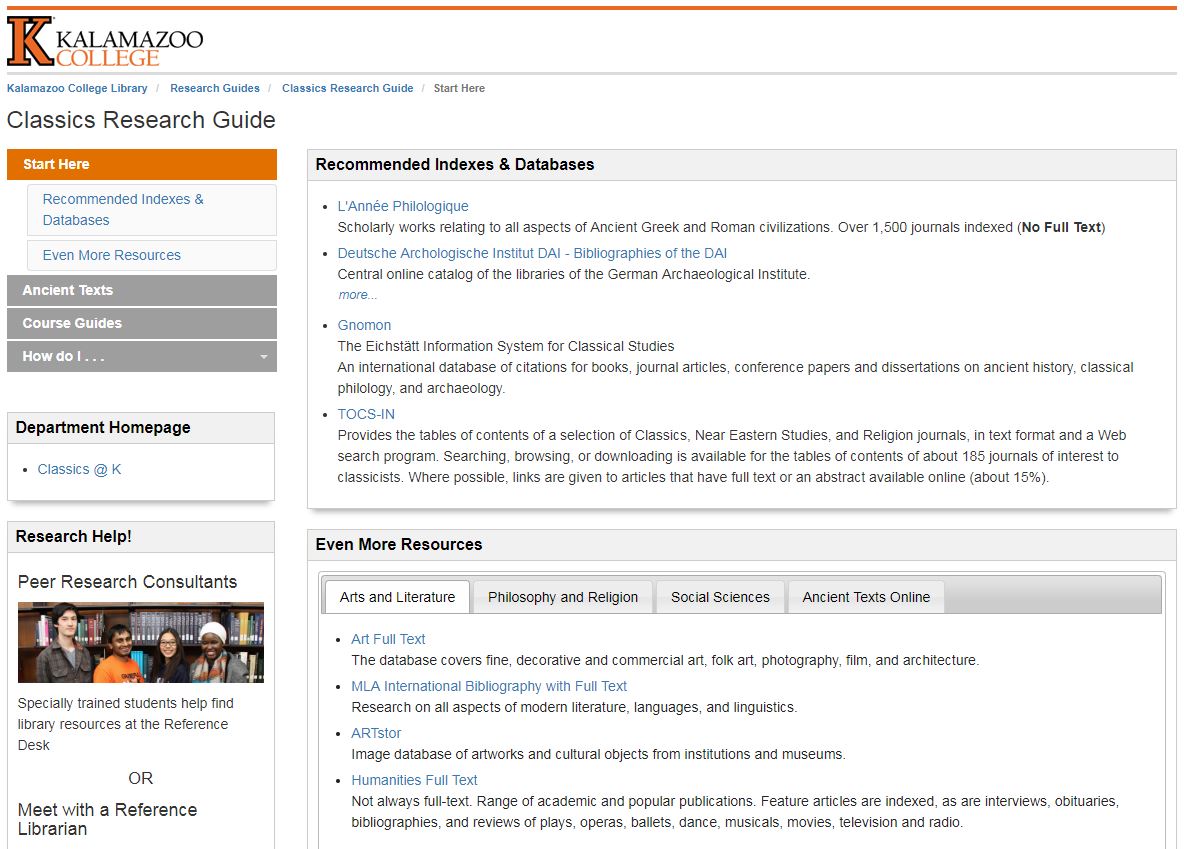Open the Course Guides sidebar page
Viewport: 1184px width, 849px height.
pyautogui.click(x=142, y=323)
